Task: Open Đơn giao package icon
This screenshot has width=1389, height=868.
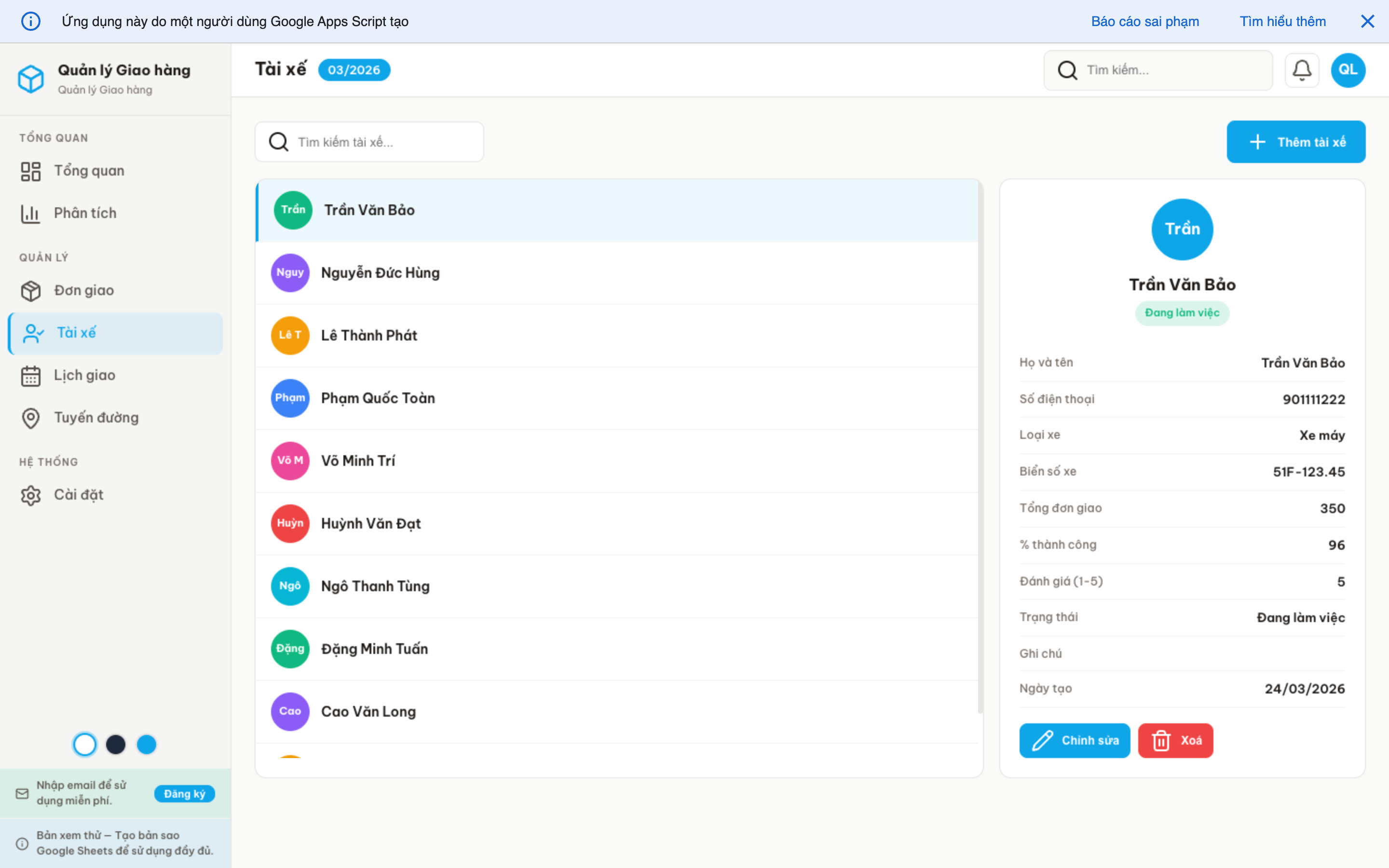Action: pyautogui.click(x=30, y=290)
